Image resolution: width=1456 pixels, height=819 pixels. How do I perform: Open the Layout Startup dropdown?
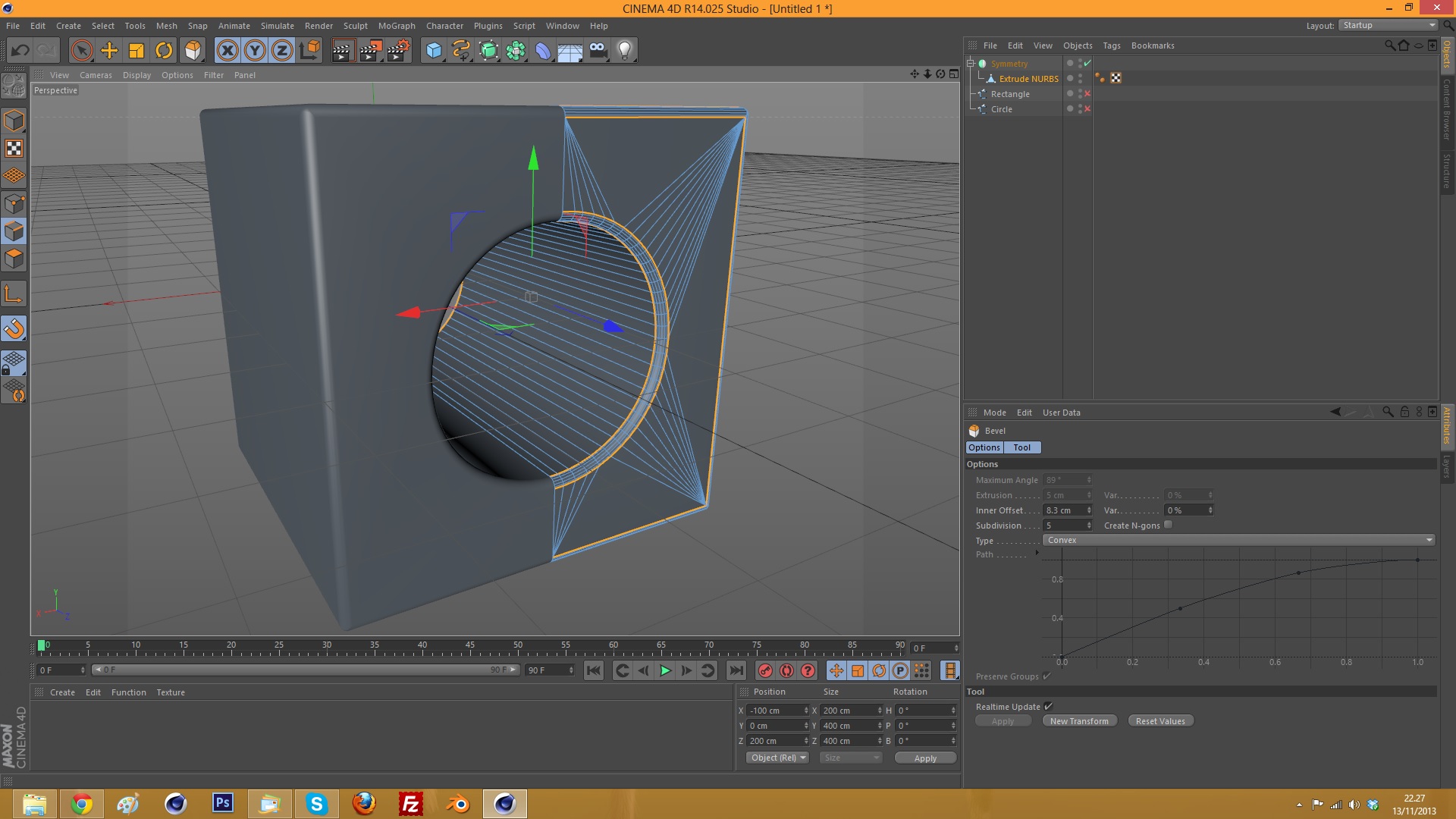point(1388,25)
